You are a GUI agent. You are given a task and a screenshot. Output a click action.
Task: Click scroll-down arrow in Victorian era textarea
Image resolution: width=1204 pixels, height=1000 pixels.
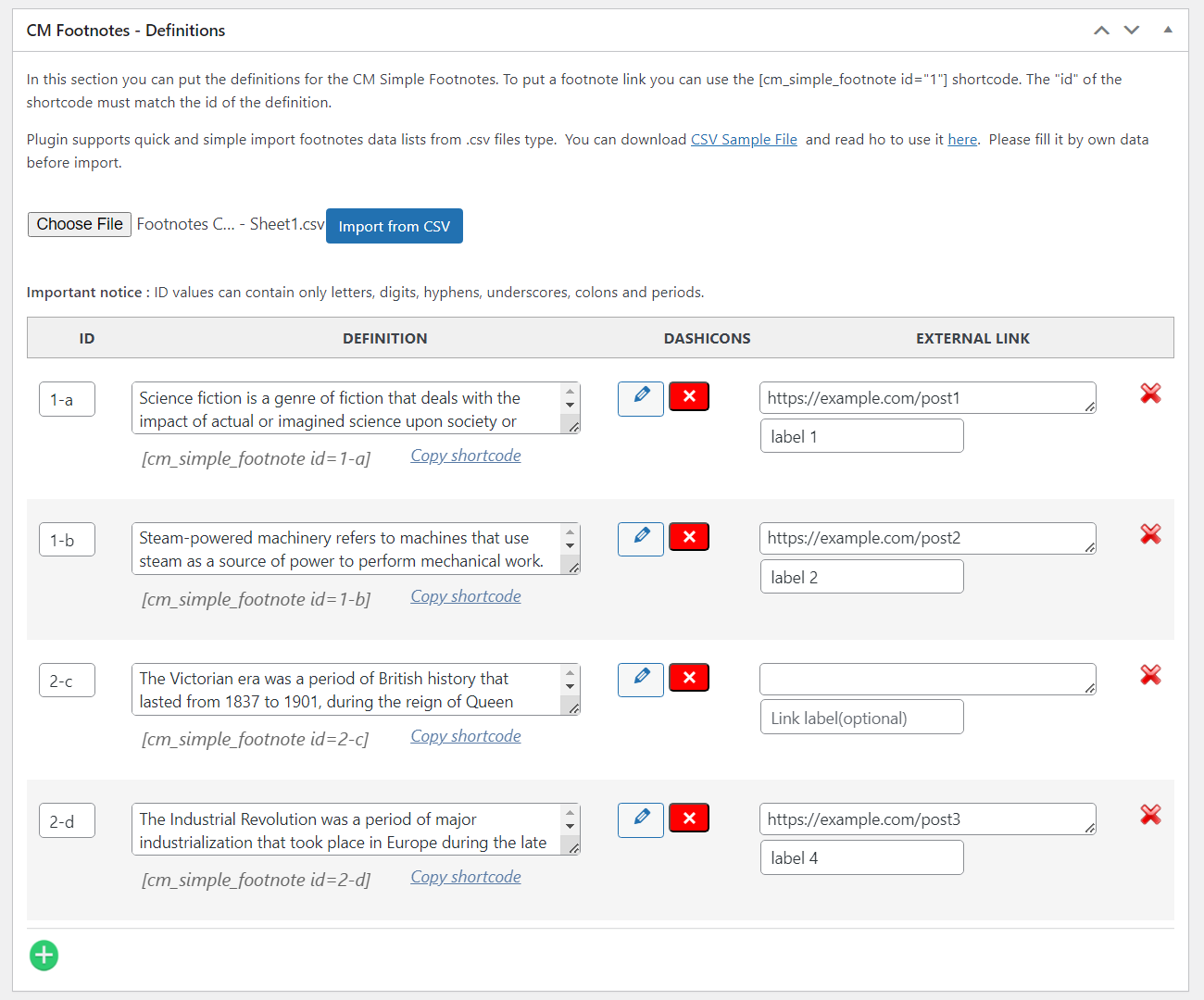[570, 686]
